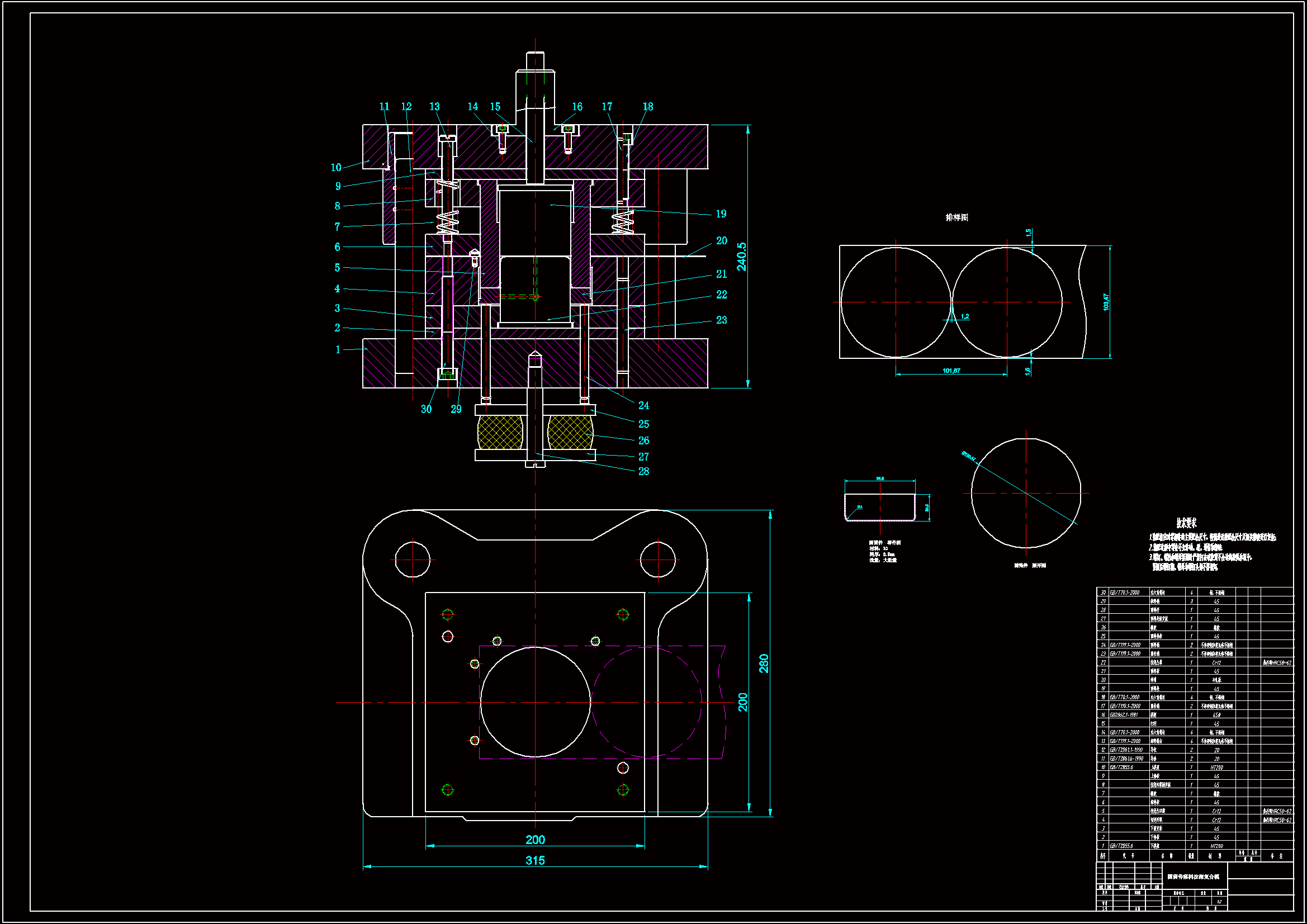
Task: Select callout number 28 near the rubber pad
Action: (x=643, y=471)
